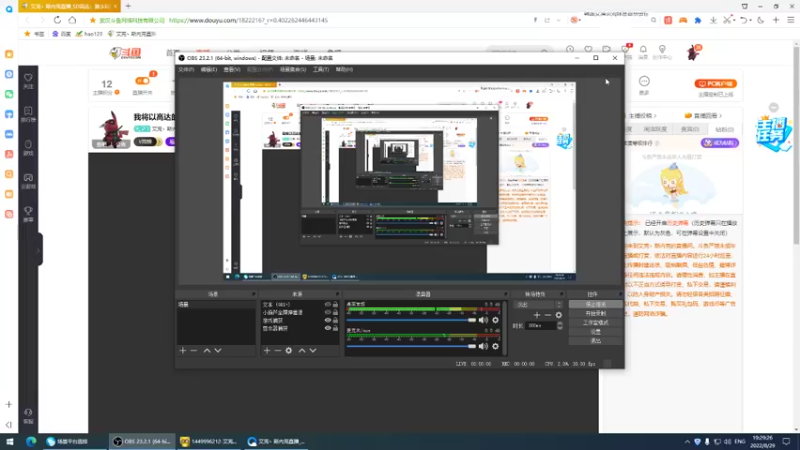Pop out the 控件 dock panel
The width and height of the screenshot is (800, 450).
tap(620, 294)
